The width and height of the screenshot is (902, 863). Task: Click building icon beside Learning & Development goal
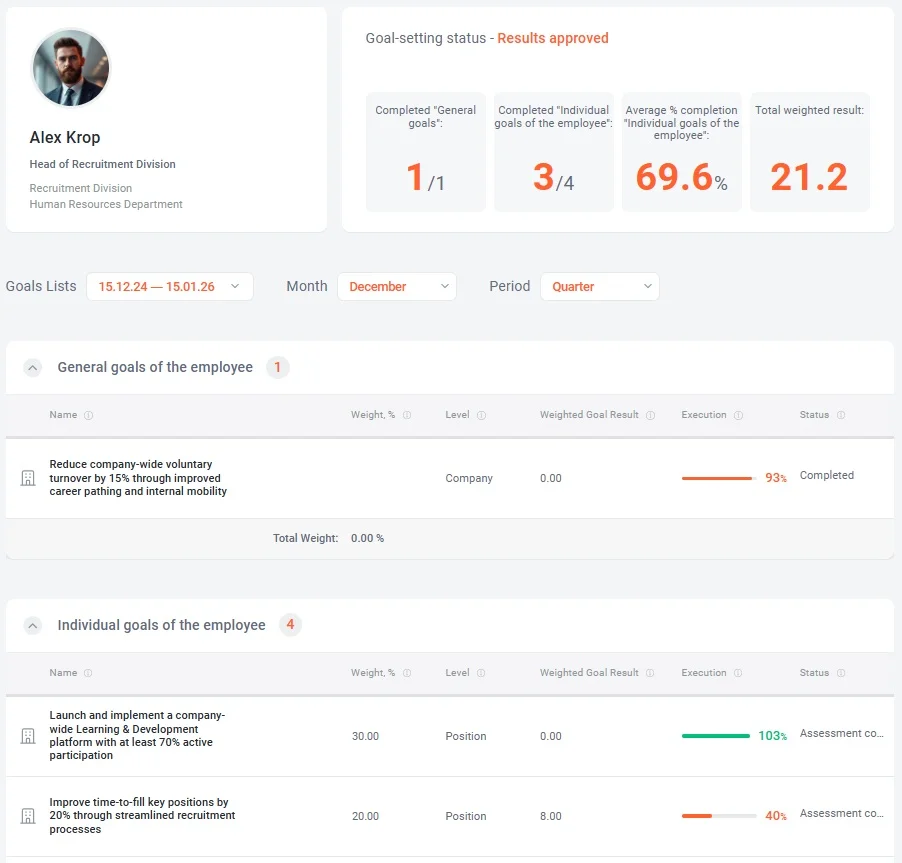28,736
